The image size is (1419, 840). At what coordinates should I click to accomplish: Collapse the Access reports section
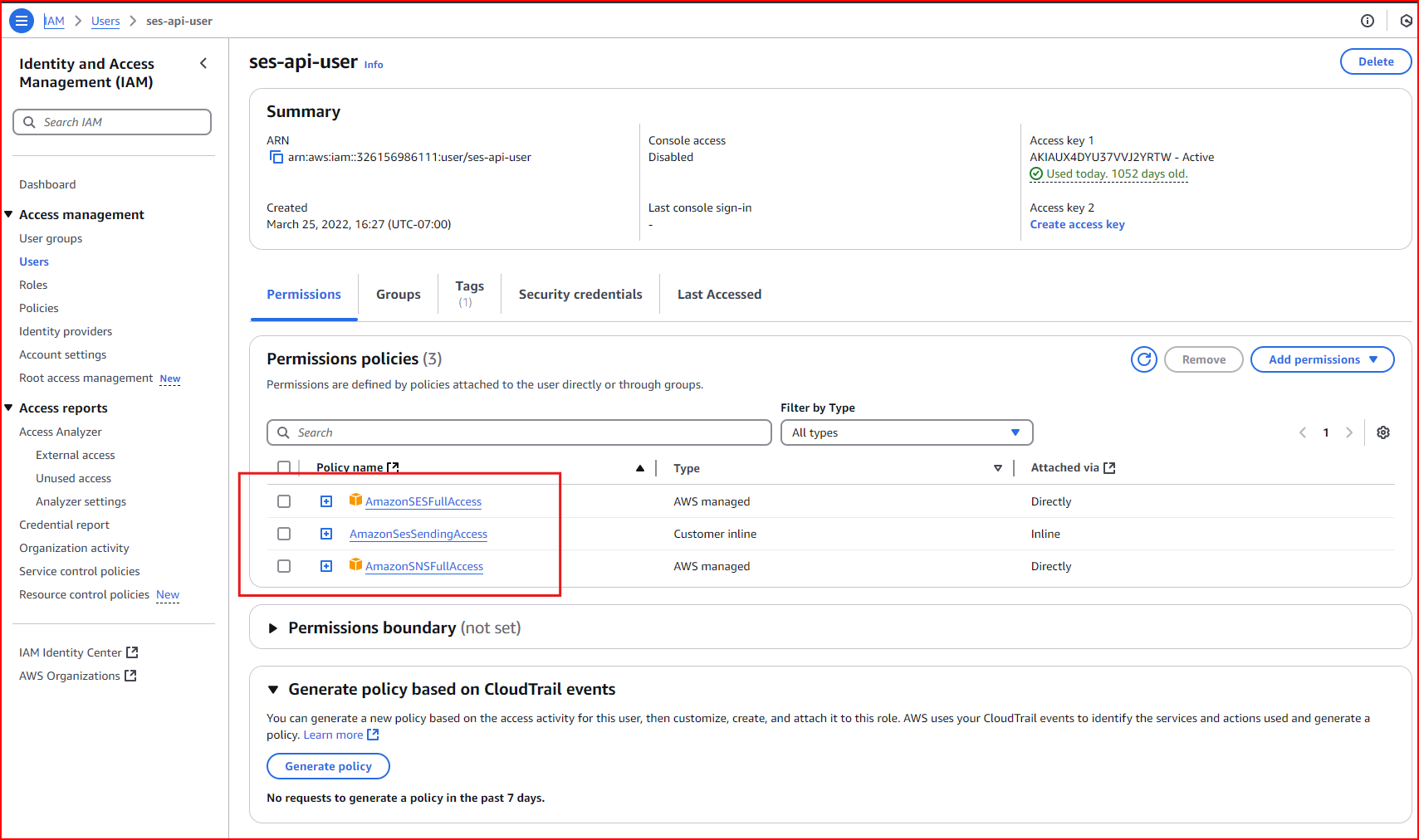[x=8, y=408]
